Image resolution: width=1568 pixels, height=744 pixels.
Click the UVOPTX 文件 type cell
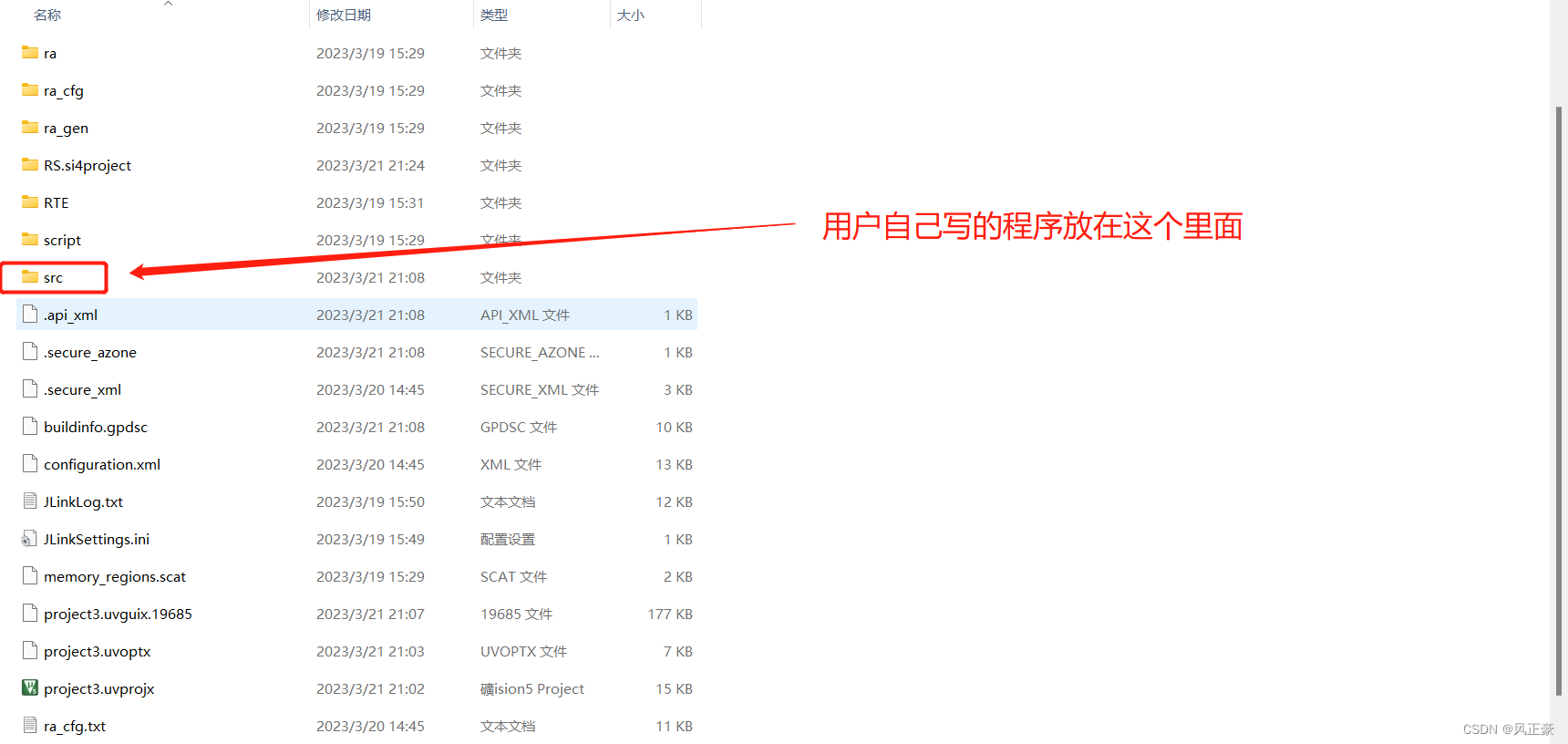(523, 652)
